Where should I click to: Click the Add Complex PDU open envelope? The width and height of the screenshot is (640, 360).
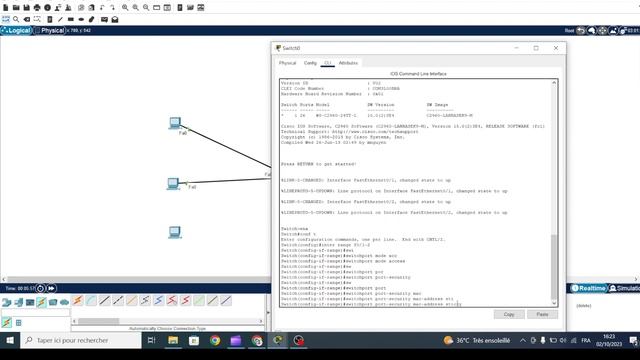click(115, 19)
